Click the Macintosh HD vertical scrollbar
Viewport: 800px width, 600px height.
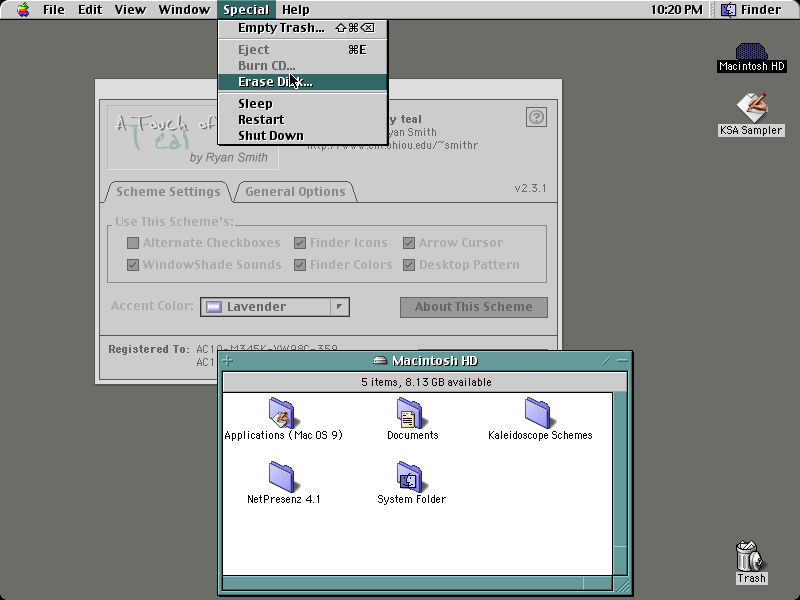(619, 484)
